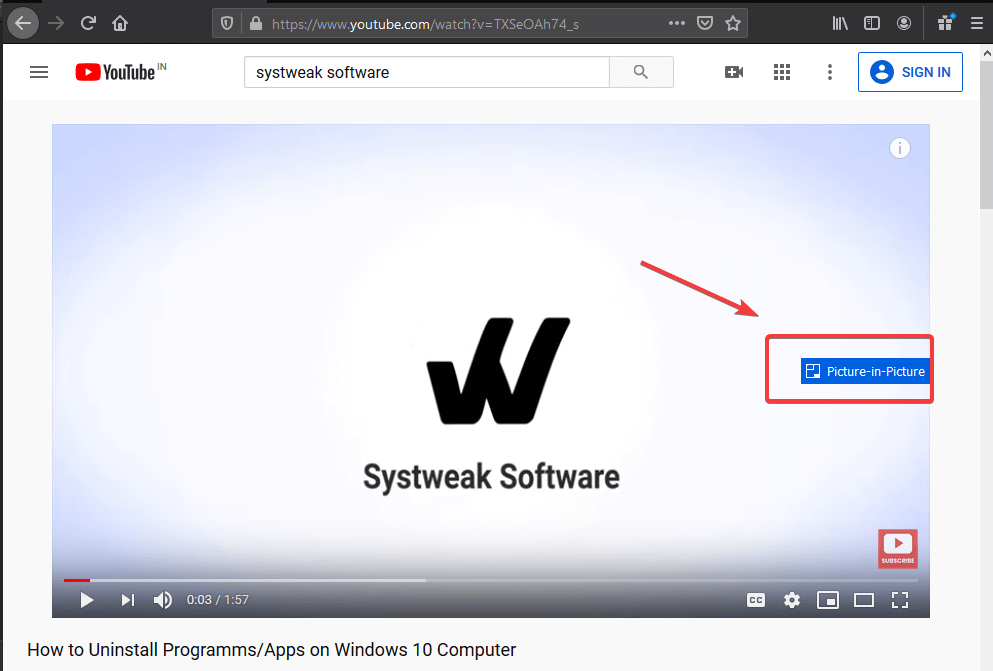Click the YouTube URL in address bar
This screenshot has height=671, width=993.
point(425,24)
